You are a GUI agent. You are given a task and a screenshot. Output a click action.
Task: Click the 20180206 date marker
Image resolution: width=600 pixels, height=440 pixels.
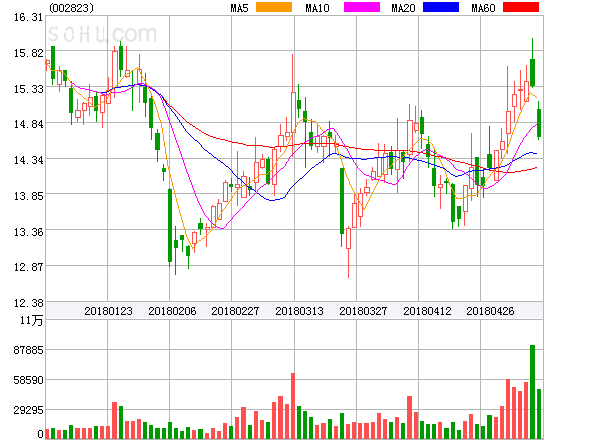point(172,311)
